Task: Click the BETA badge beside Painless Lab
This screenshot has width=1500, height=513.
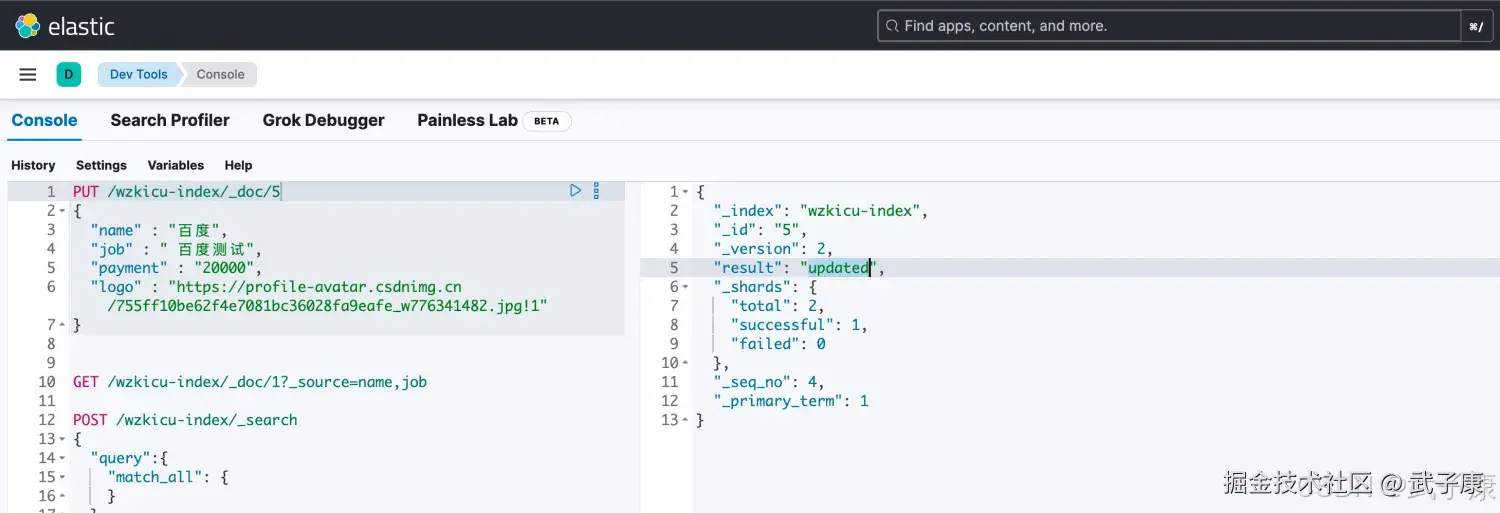Action: pyautogui.click(x=546, y=121)
